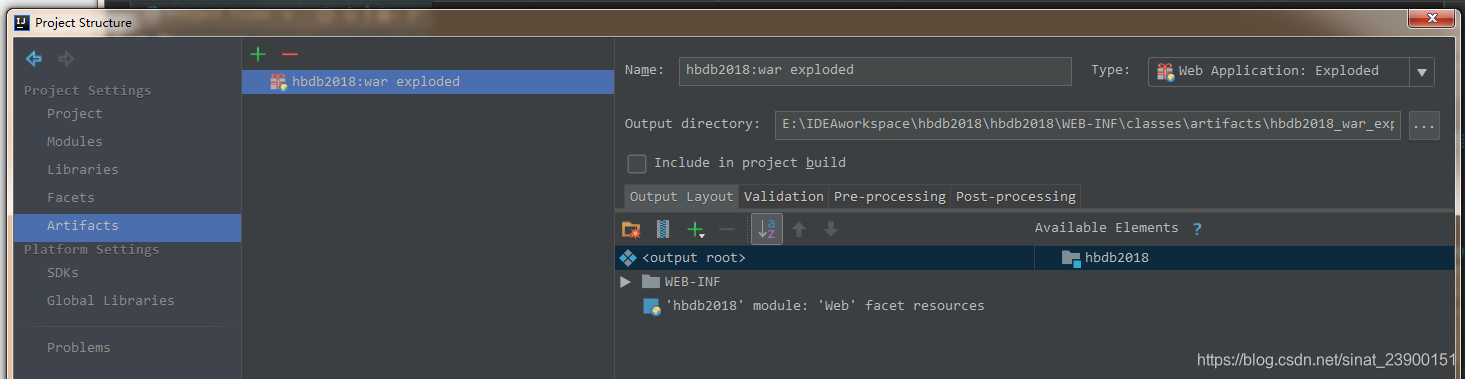Click the war exploded artifact gift icon

(279, 82)
